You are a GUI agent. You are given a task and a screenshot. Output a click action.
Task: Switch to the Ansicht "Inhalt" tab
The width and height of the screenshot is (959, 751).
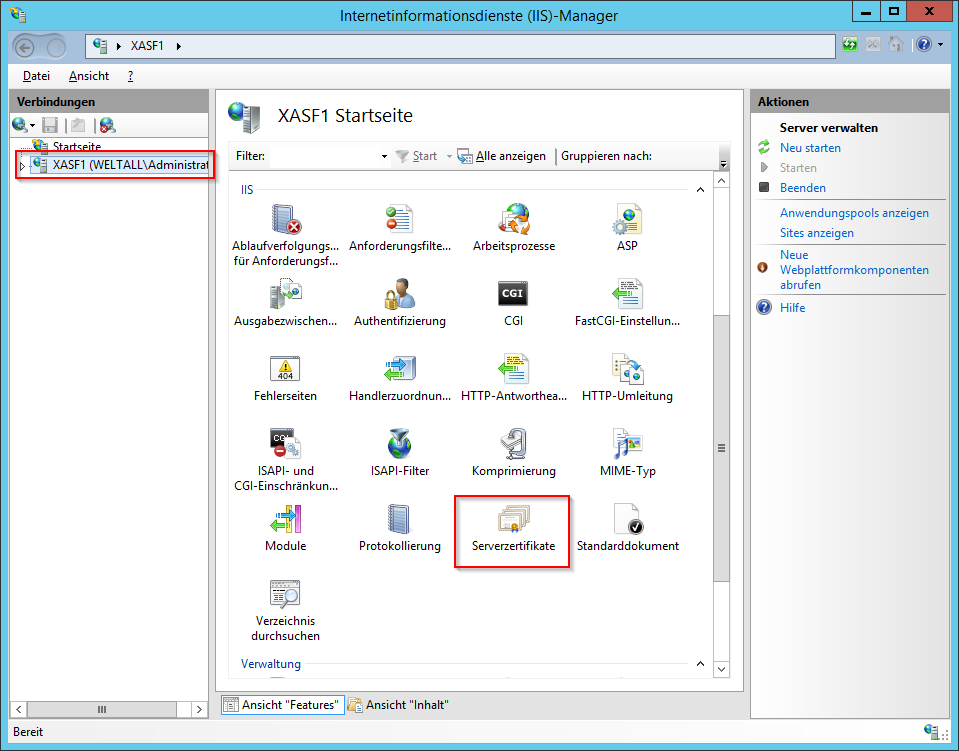[x=398, y=705]
